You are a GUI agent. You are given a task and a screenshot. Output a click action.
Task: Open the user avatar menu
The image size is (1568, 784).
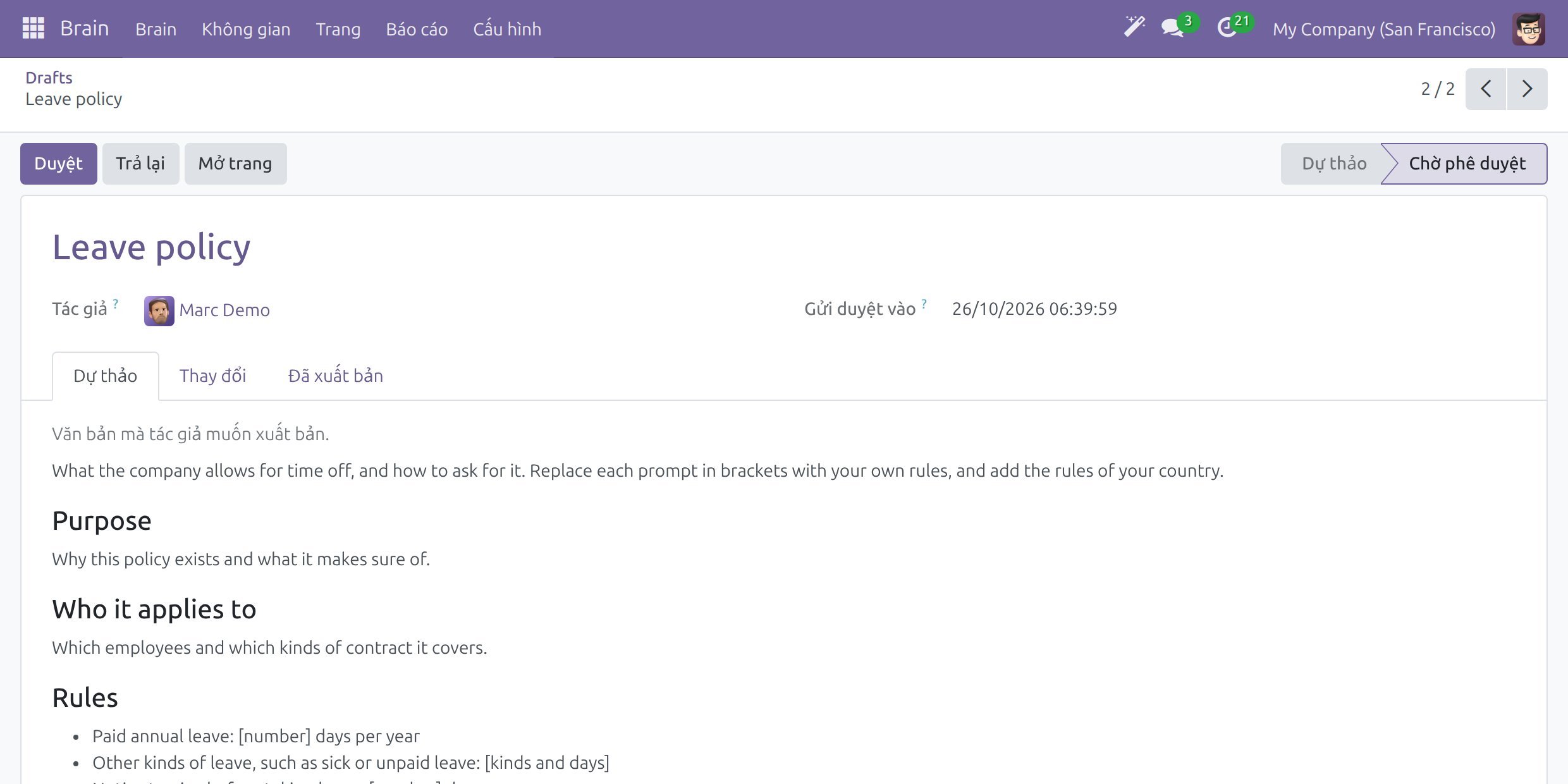pos(1528,29)
